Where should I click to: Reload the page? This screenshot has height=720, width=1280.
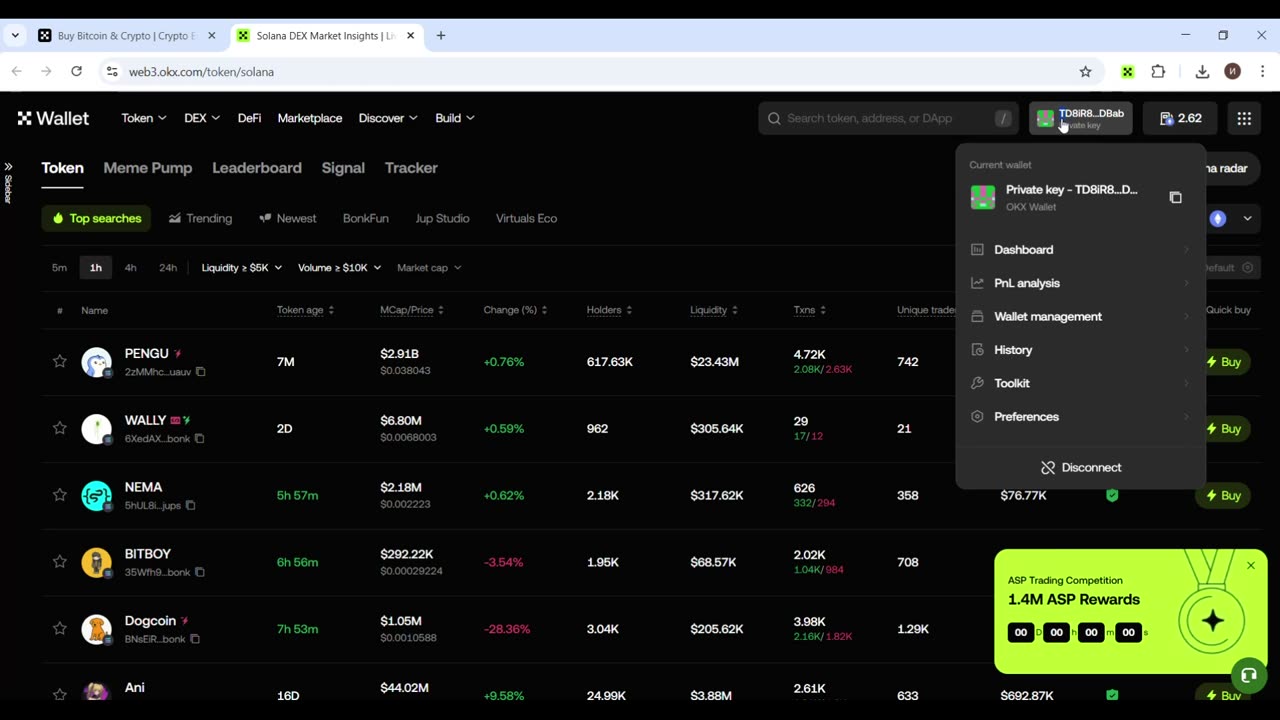tap(76, 72)
